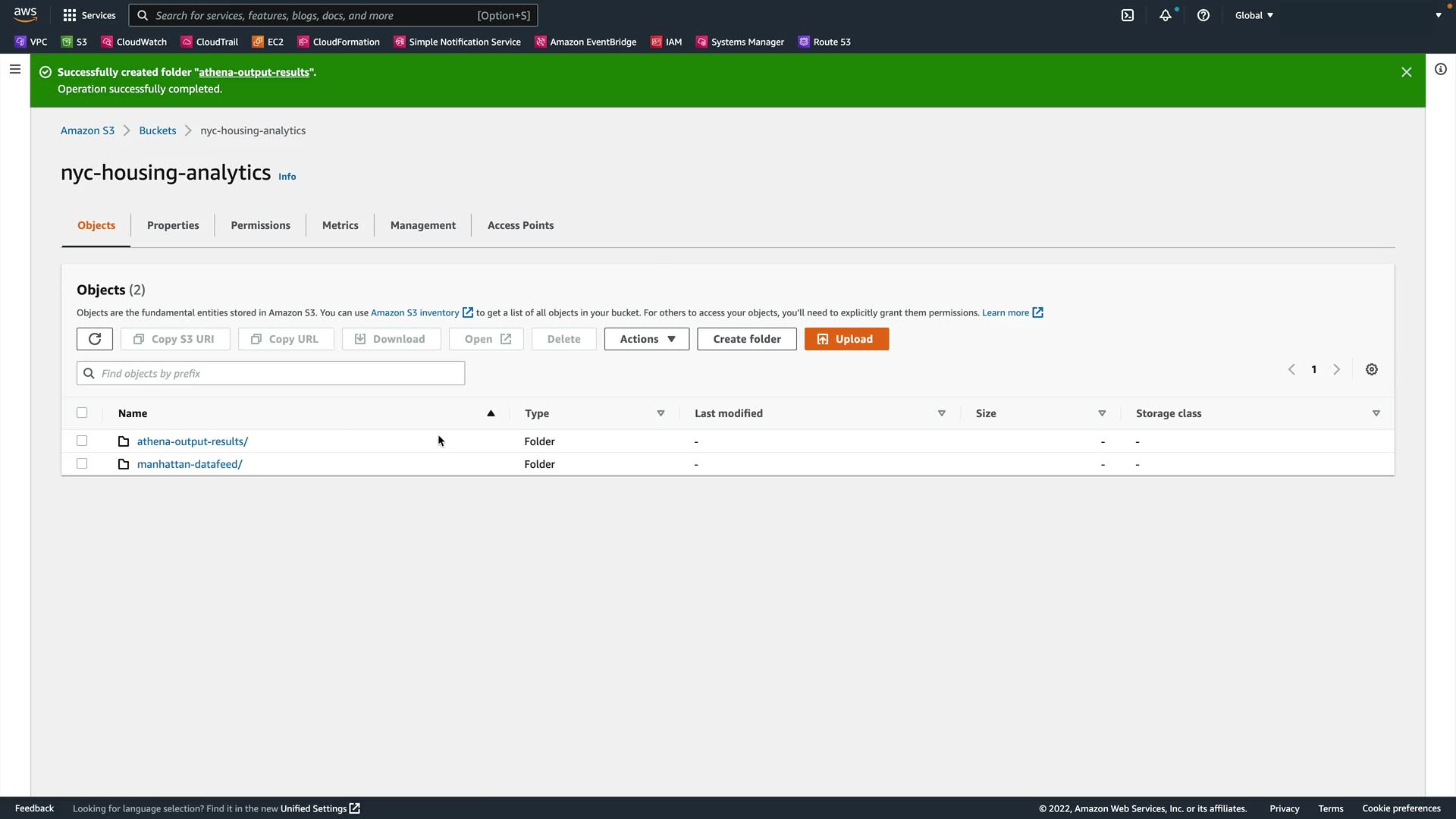Open the side navigation hamburger menu
Viewport: 1456px width, 819px height.
point(14,69)
